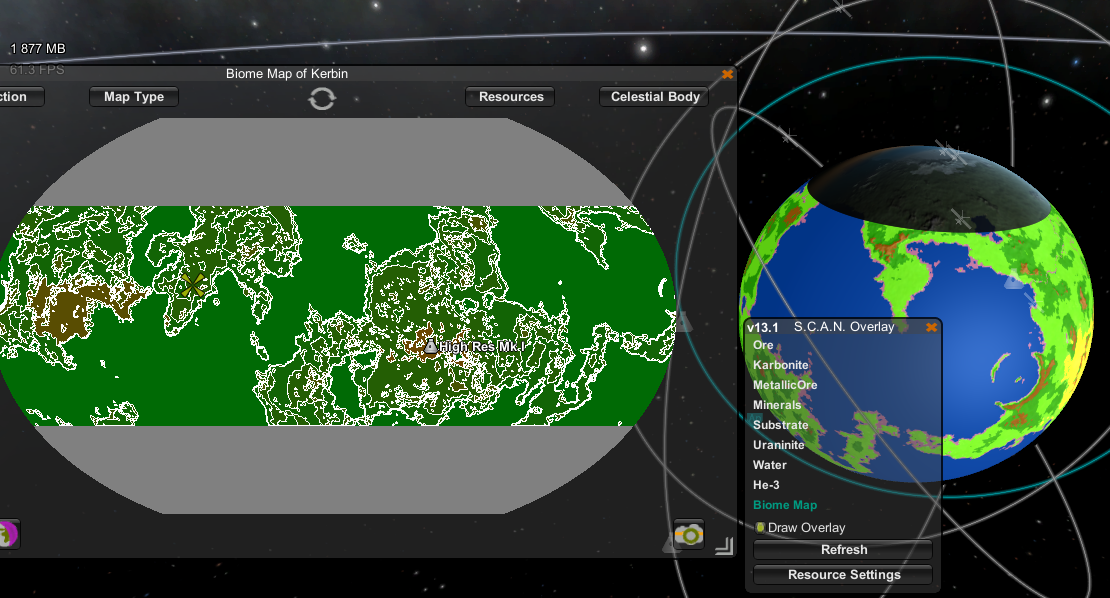Select He-3 overlay resource
This screenshot has height=598, width=1110.
pyautogui.click(x=766, y=485)
